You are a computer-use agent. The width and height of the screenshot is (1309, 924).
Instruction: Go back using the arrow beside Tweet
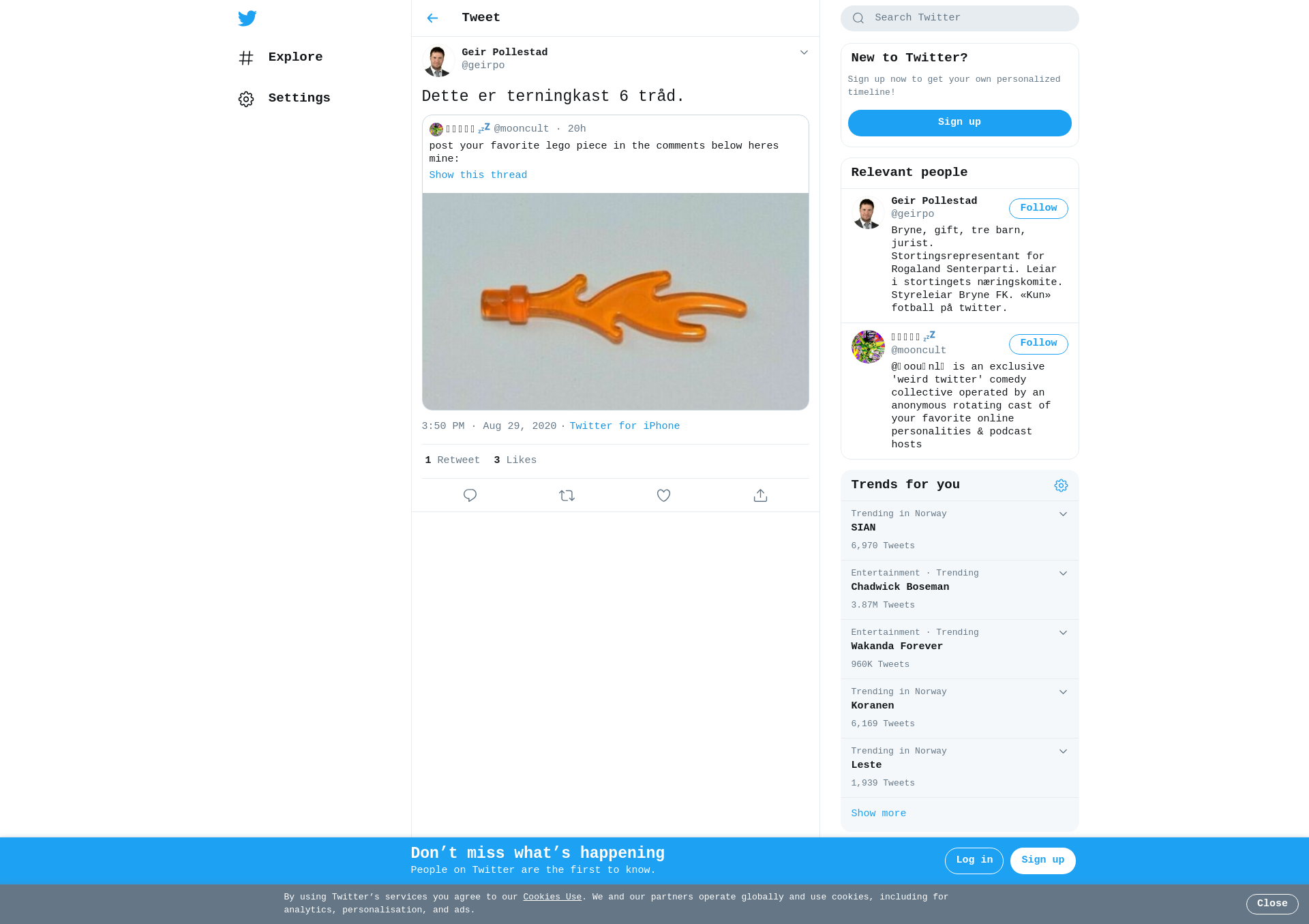pos(432,18)
